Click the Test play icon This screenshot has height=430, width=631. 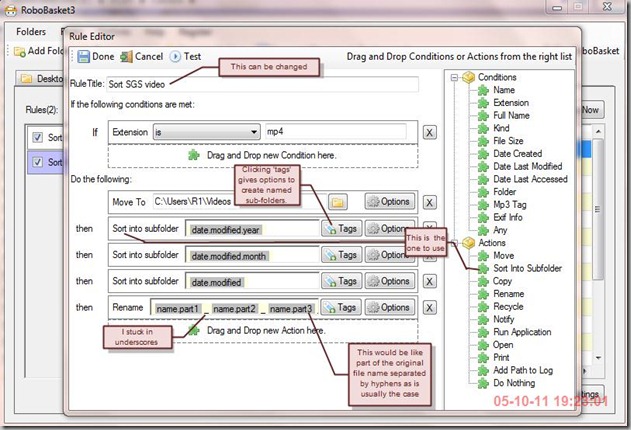175,57
